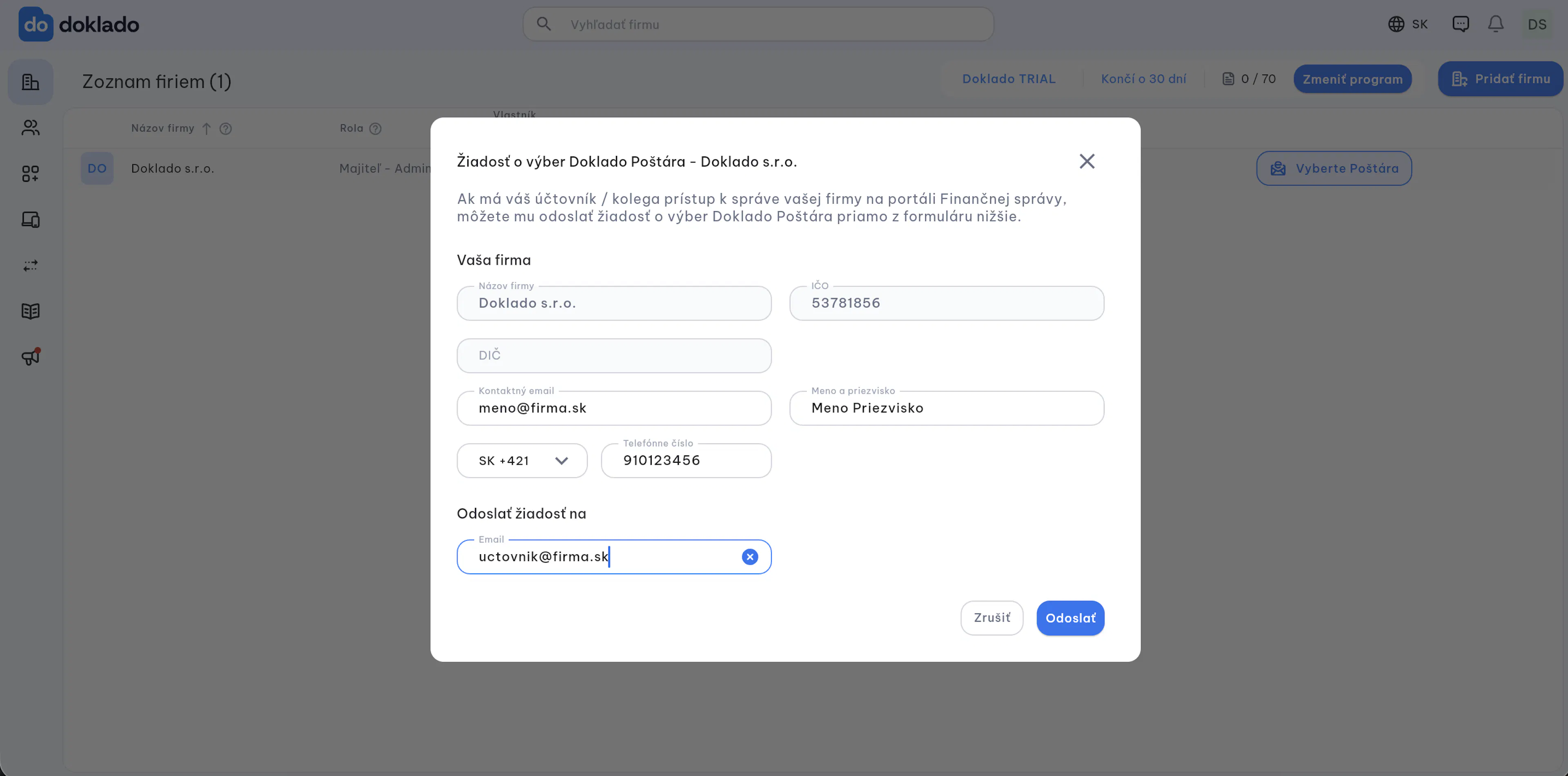
Task: Click the Pridať firmu button
Action: (1501, 79)
